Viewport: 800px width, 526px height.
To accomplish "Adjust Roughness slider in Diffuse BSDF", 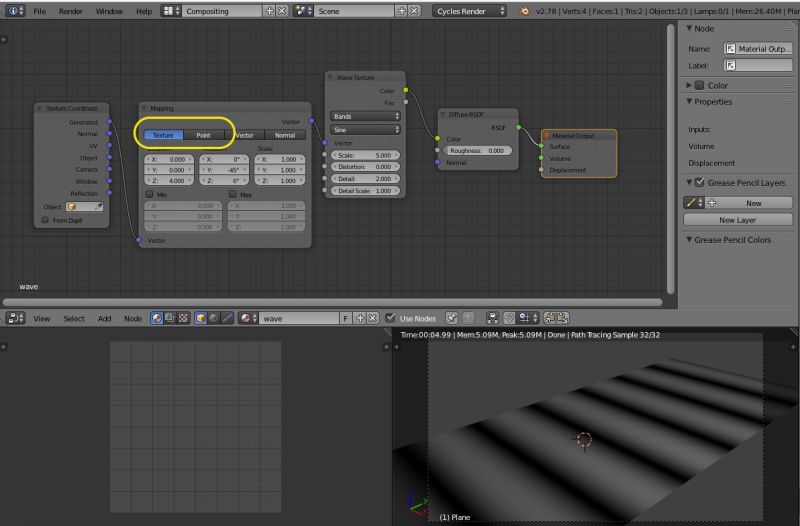I will pos(477,151).
